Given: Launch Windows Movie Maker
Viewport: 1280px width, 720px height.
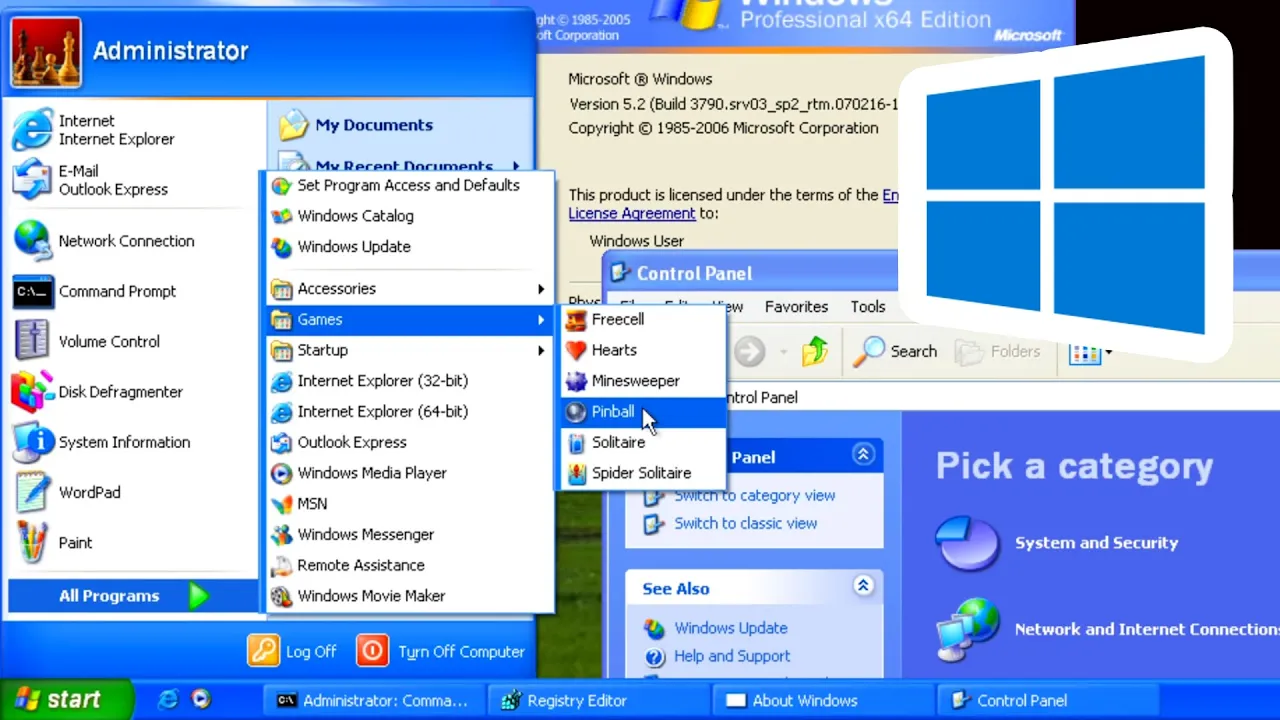Looking at the screenshot, I should (409, 596).
